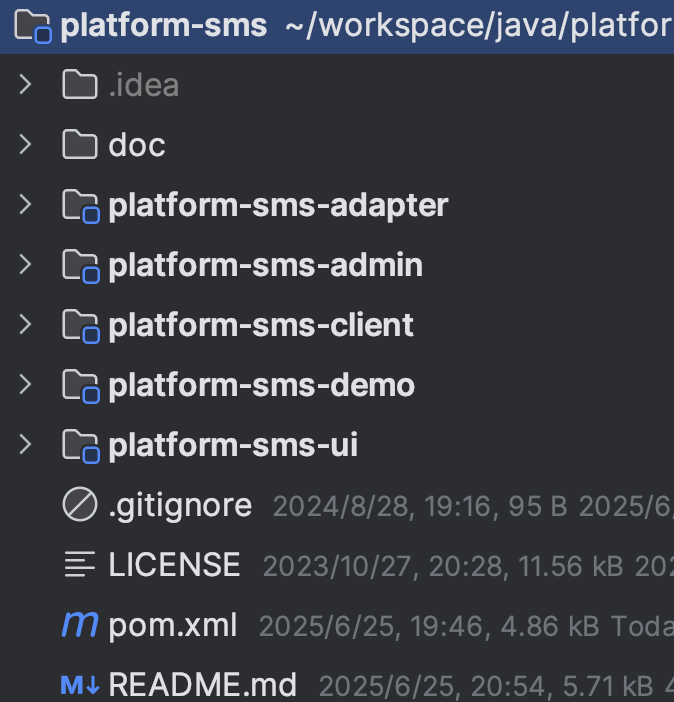Expand the platform-sms-ui module chevron
Screen dimensions: 674x702
click(x=26, y=445)
